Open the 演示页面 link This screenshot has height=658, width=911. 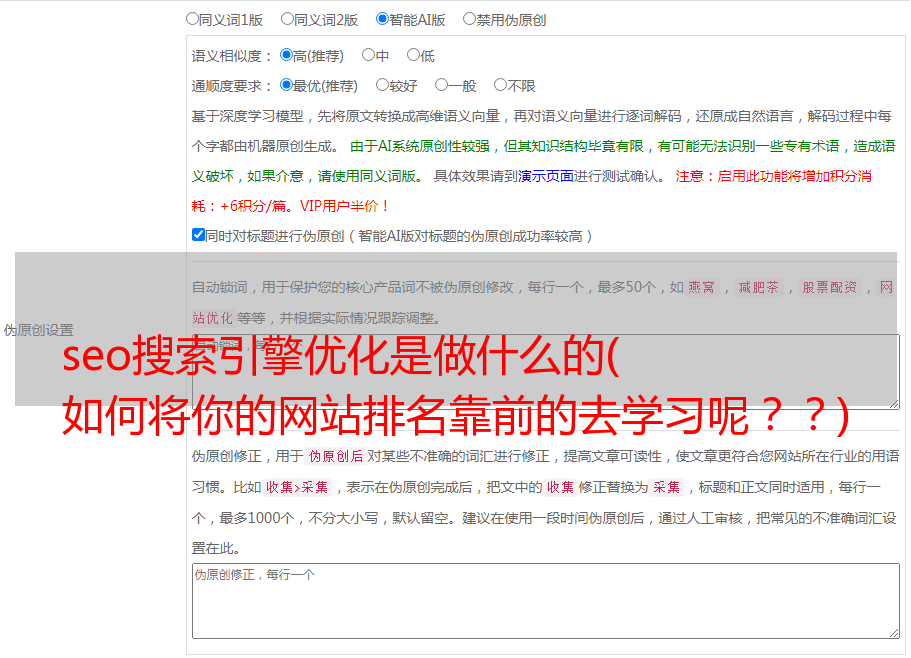click(x=545, y=176)
